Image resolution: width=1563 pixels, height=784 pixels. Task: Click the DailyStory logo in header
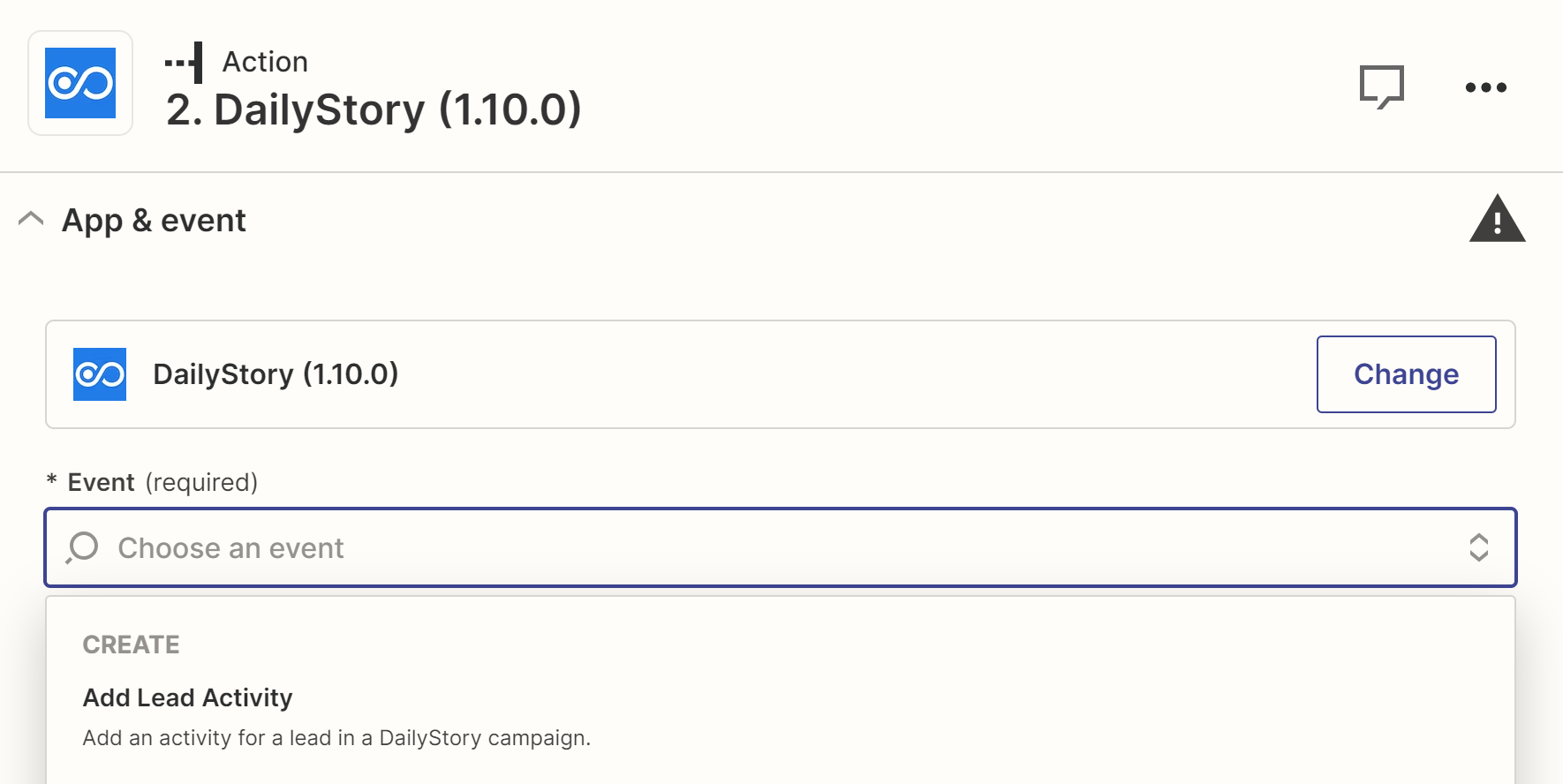click(80, 83)
